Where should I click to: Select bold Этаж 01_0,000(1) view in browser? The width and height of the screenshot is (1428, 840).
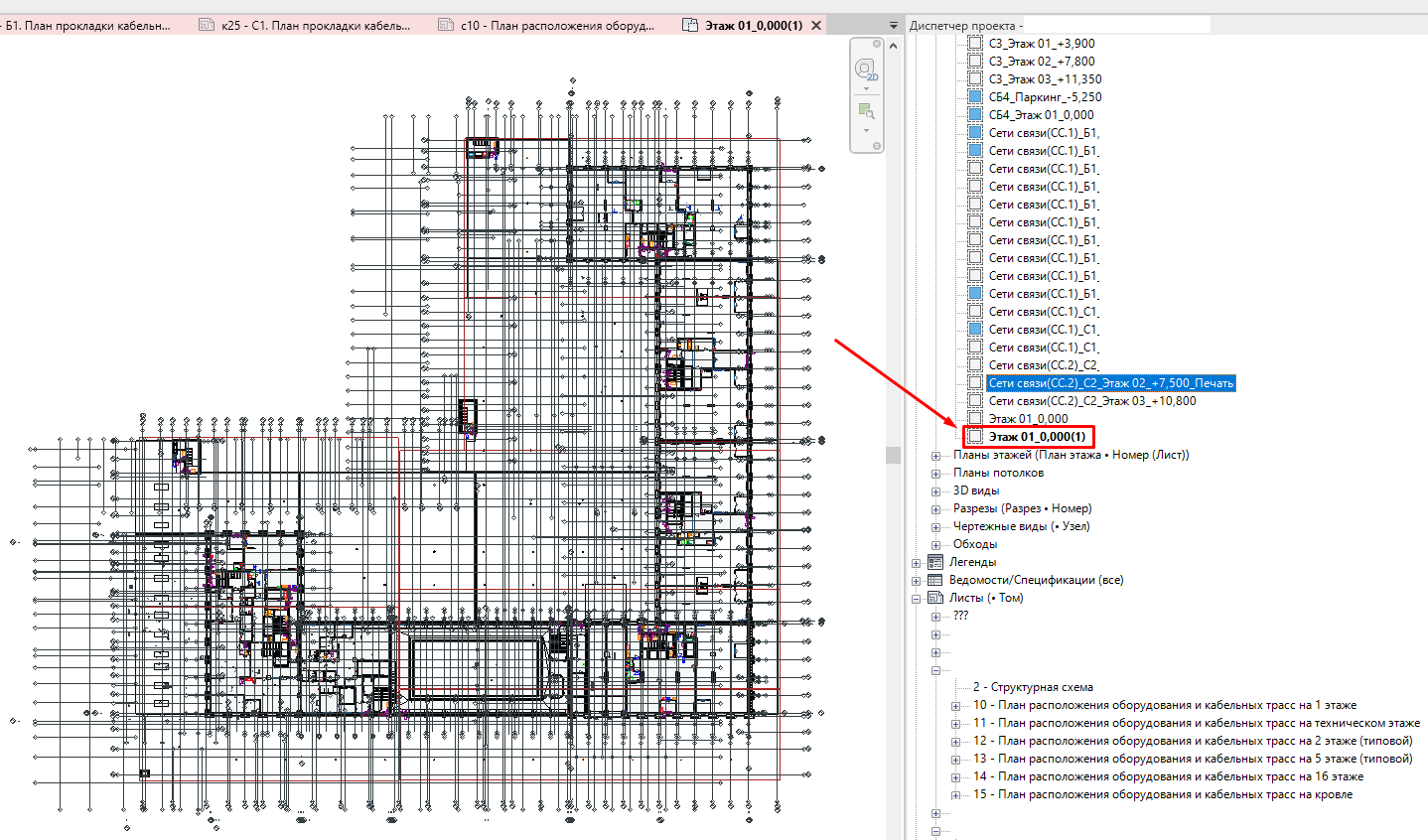[x=1038, y=437]
